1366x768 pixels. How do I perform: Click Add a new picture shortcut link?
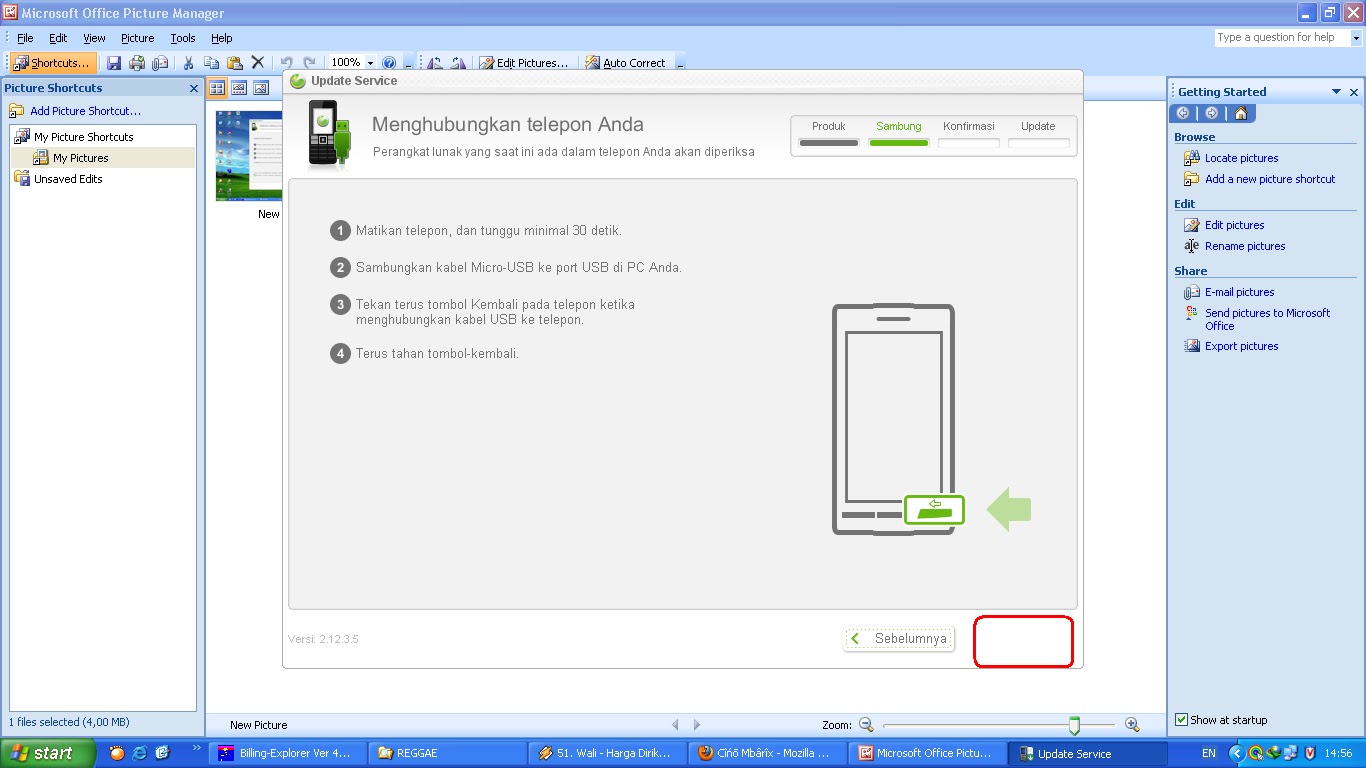click(1270, 179)
